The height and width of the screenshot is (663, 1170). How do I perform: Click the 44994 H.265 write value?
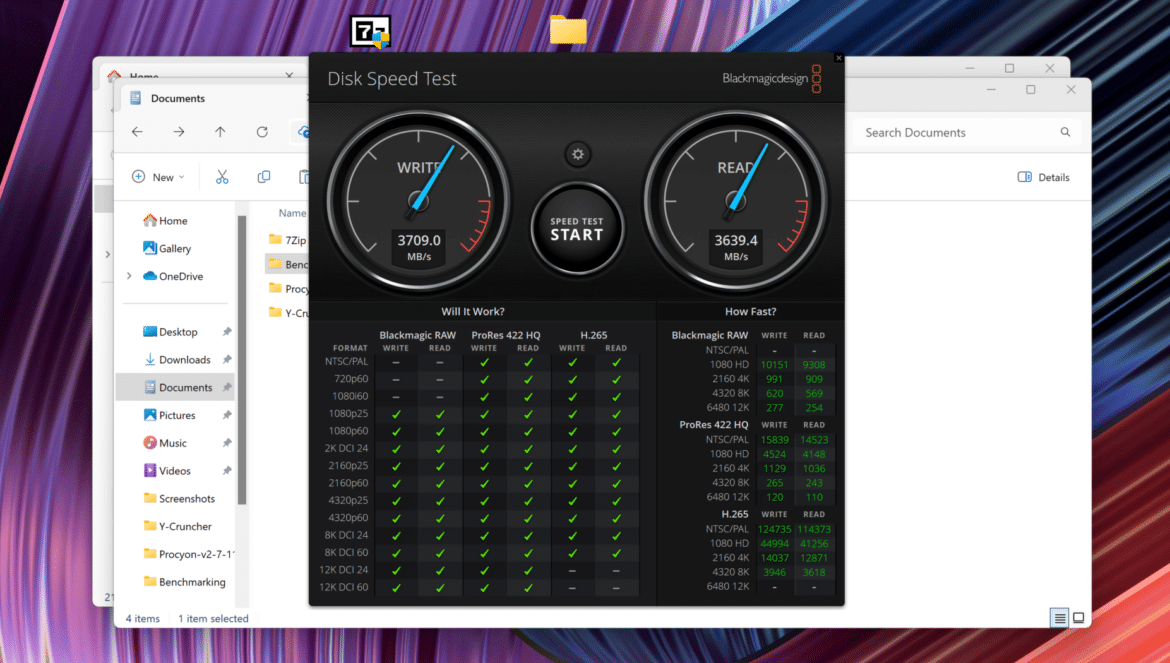774,543
